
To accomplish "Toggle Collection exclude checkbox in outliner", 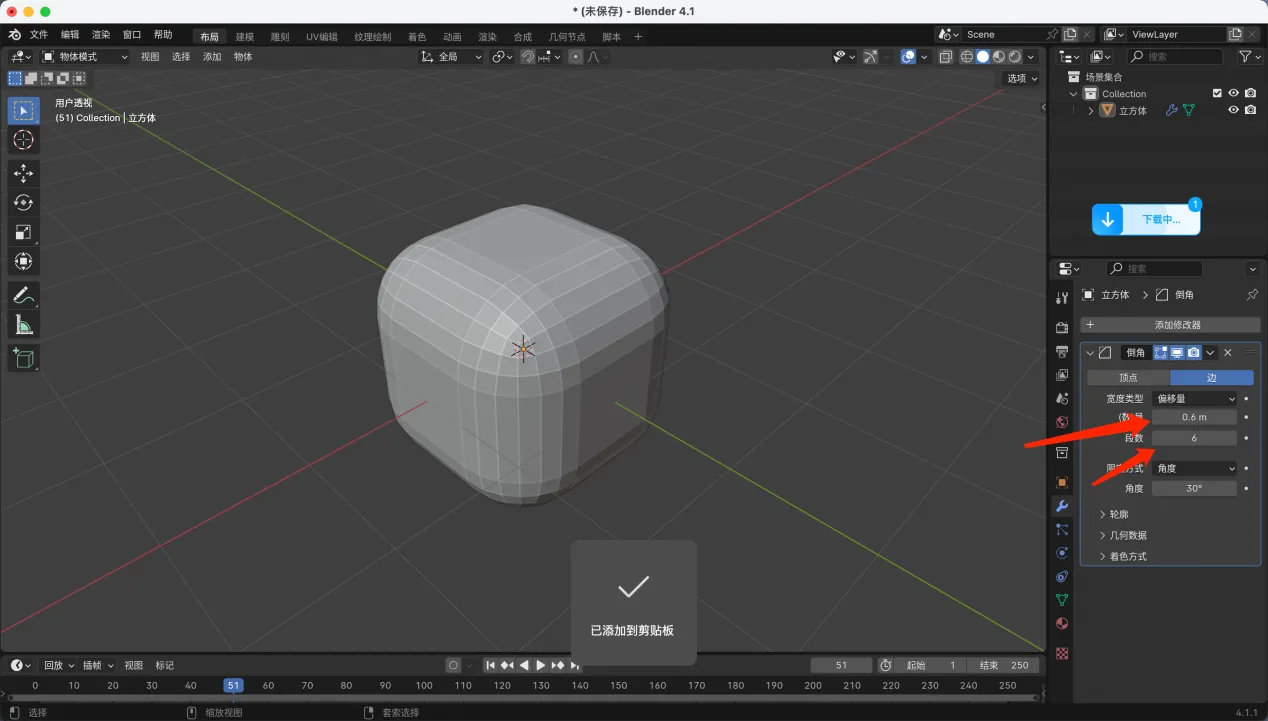I will (x=1217, y=93).
